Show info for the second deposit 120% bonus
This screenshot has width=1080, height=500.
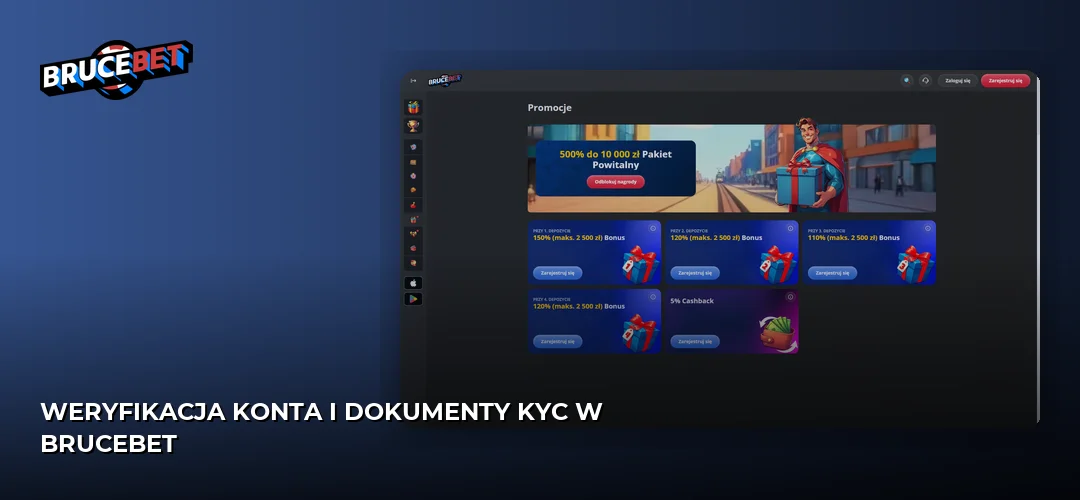point(790,228)
